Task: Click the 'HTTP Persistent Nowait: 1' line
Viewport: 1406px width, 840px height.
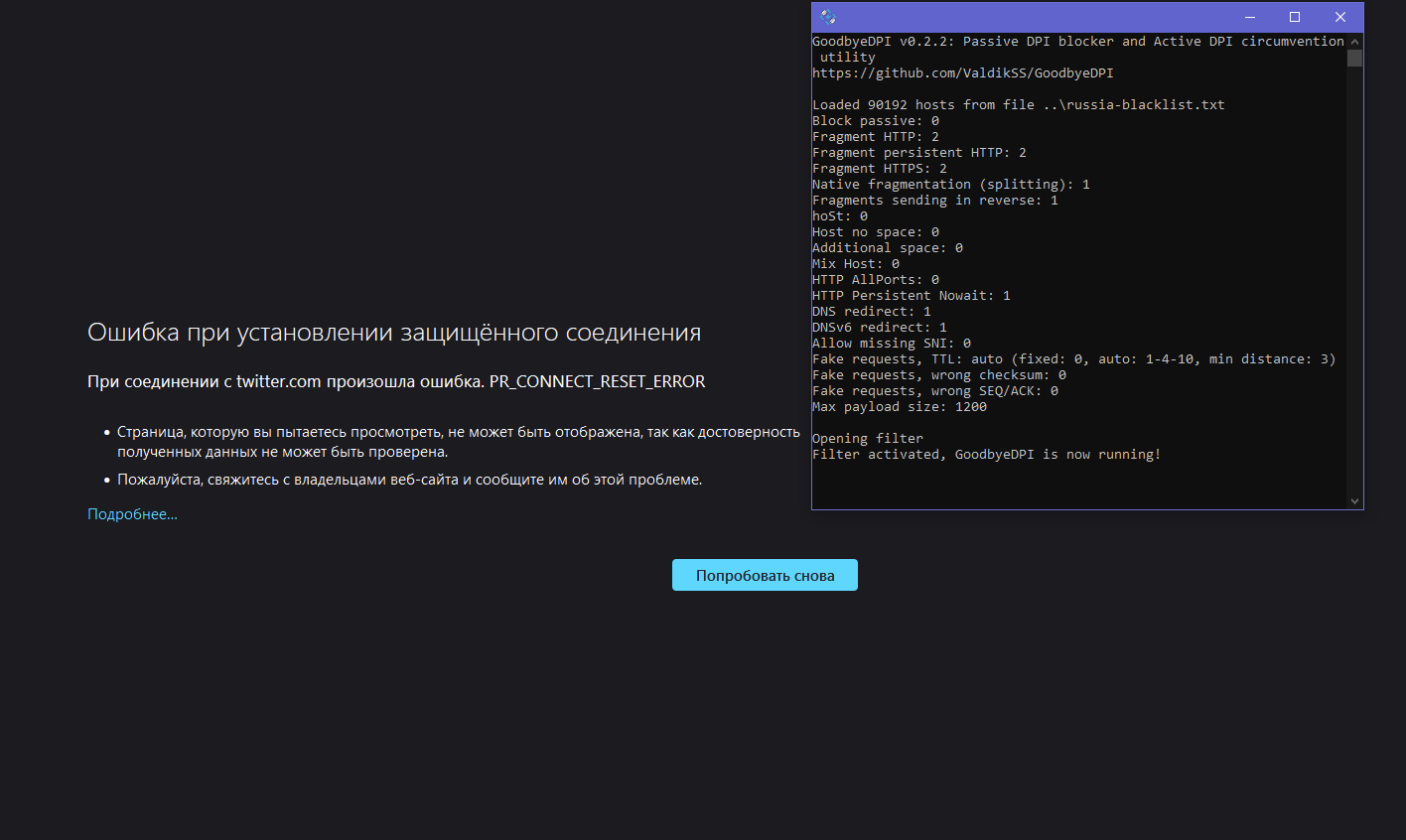Action: [912, 296]
